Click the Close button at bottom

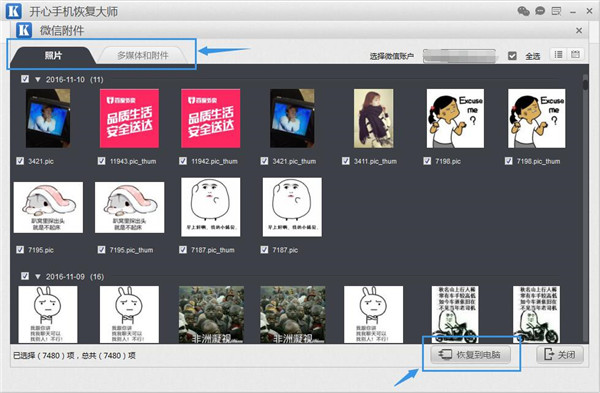coord(560,355)
